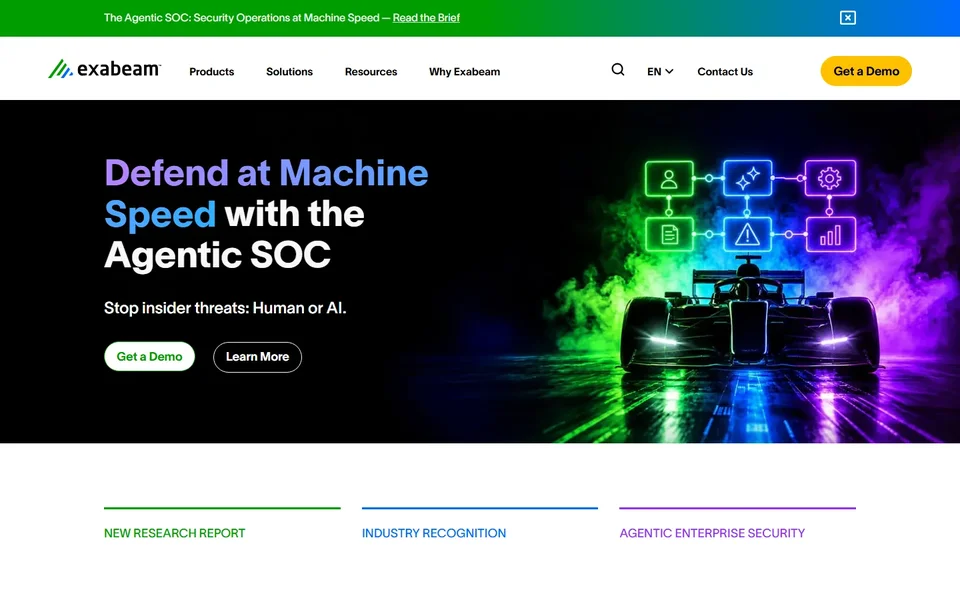Go to Contact Us
Image resolution: width=960 pixels, height=600 pixels.
tap(725, 72)
